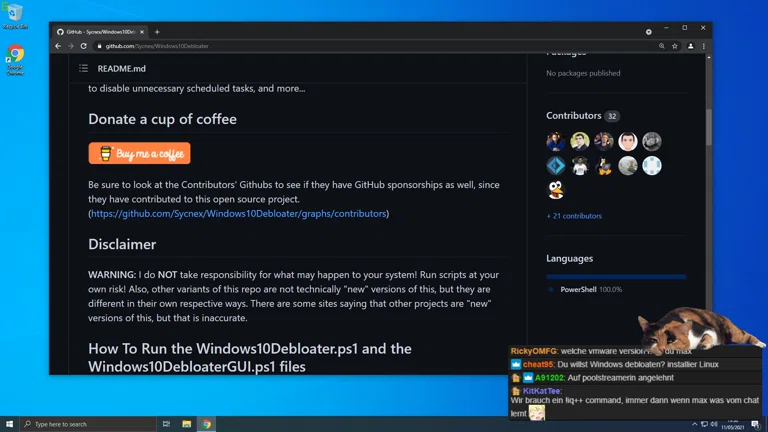Open the cartoon penguin avatar, last row
This screenshot has height=432, width=768.
(x=555, y=190)
